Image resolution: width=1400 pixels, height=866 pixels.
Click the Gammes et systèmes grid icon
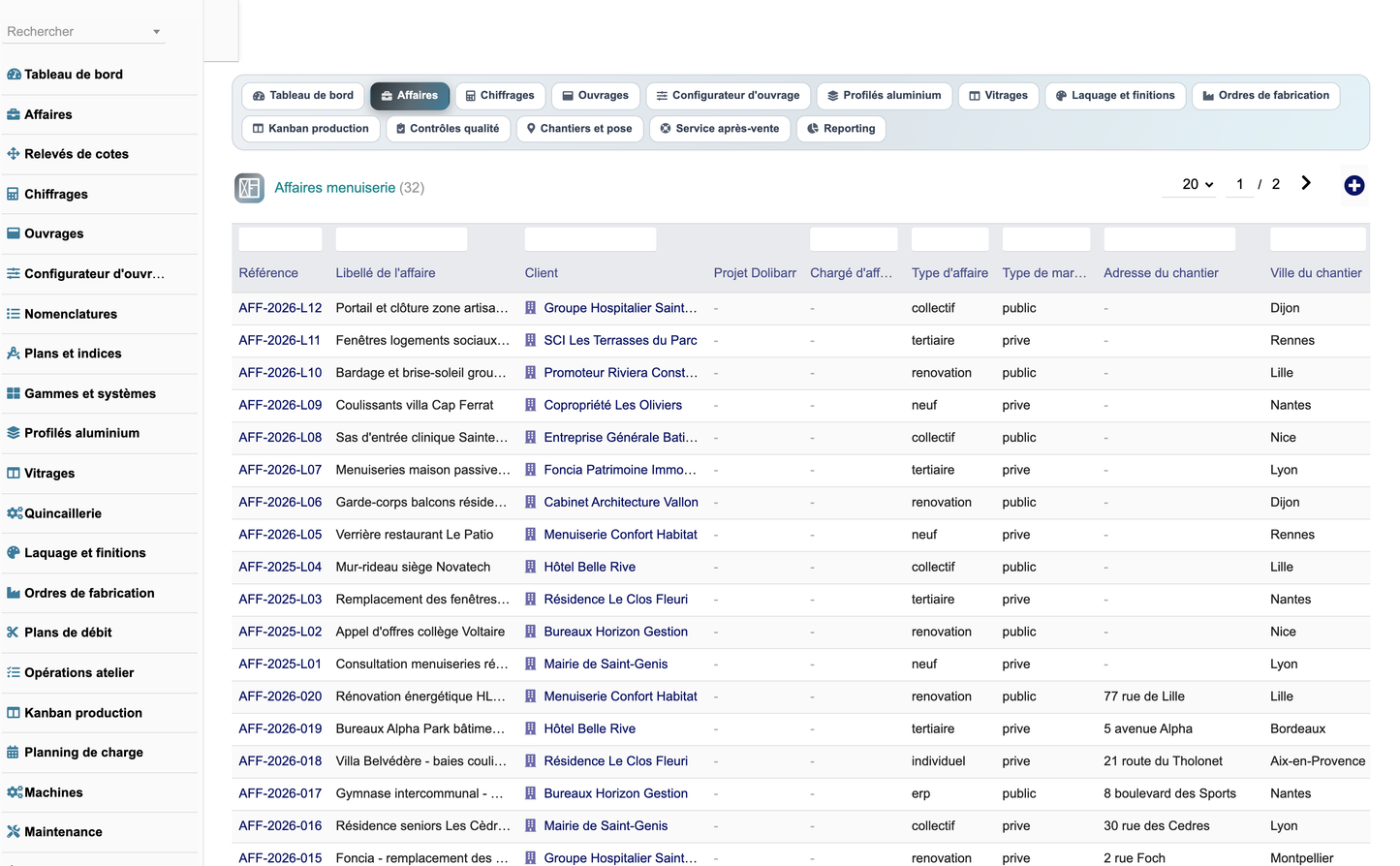tap(14, 393)
